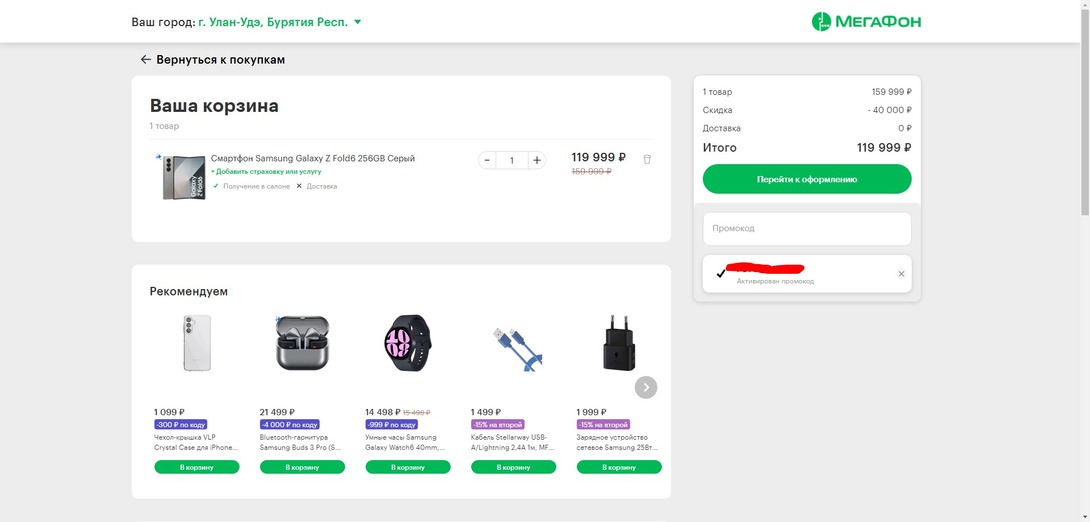Open the Samsung Buds 3 Pro image
The height and width of the screenshot is (522, 1090).
[302, 345]
